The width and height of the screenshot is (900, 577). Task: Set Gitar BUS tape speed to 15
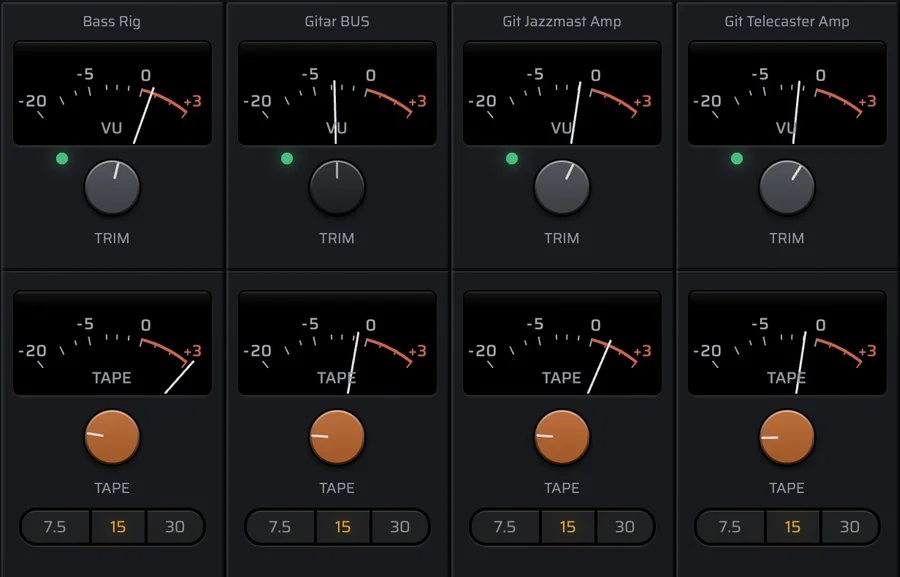(x=343, y=526)
